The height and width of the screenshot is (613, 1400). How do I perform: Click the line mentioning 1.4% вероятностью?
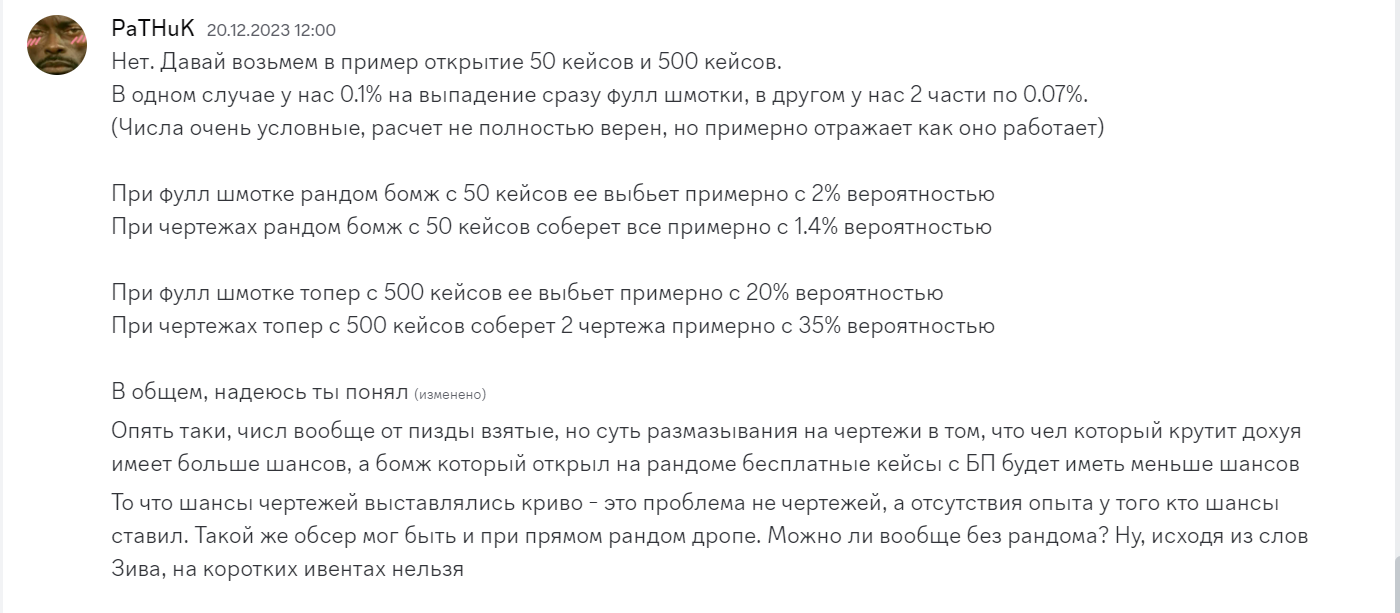point(551,227)
